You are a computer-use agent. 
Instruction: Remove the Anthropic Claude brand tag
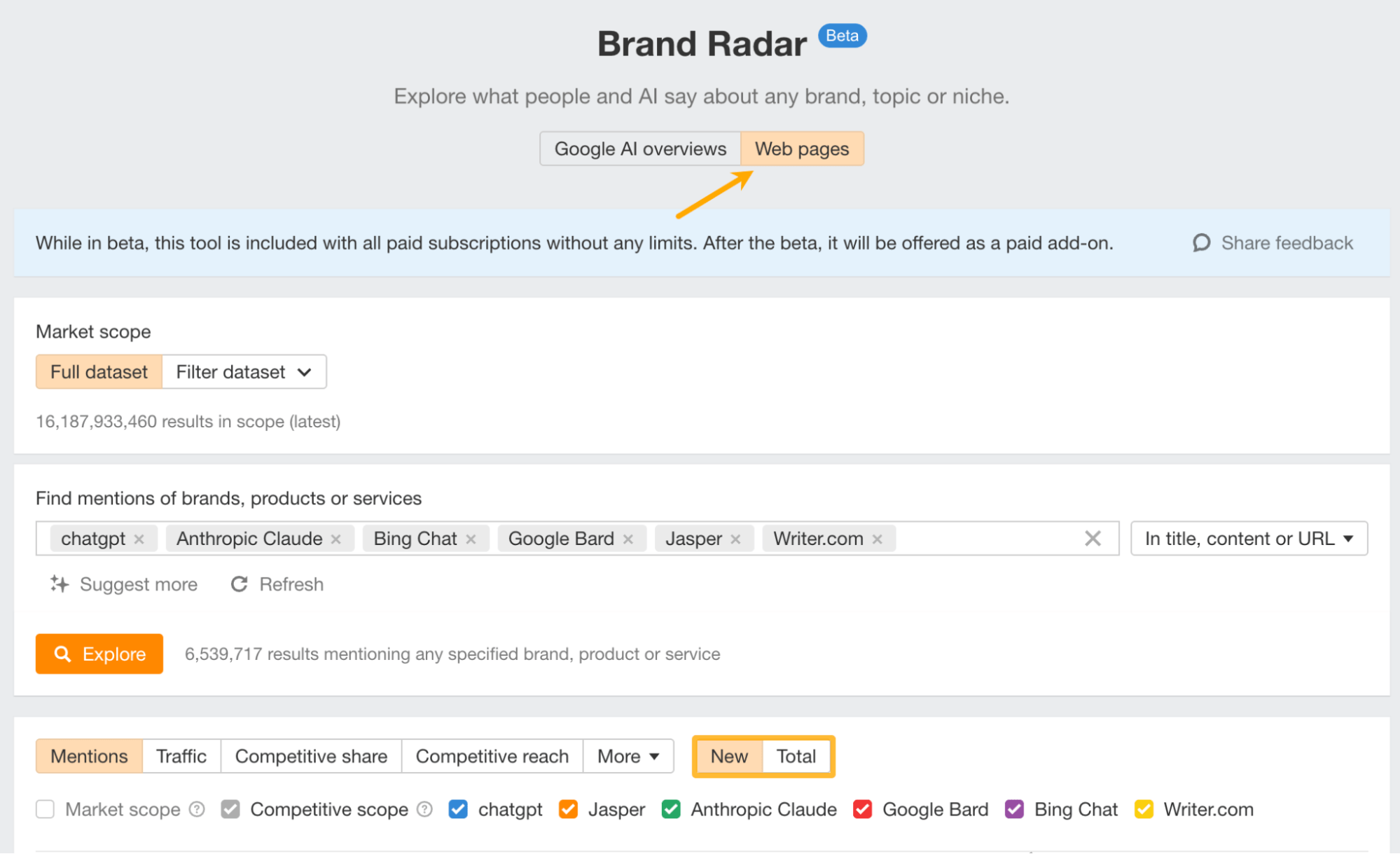[x=336, y=539]
